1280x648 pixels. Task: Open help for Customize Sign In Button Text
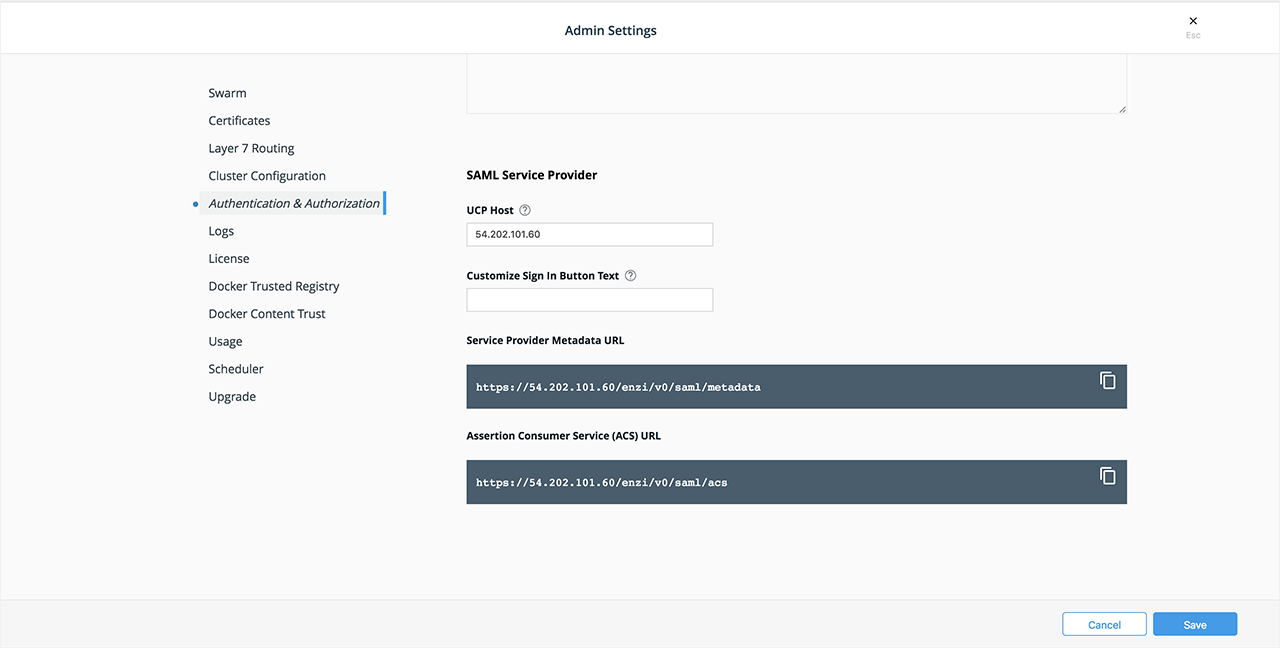tap(630, 275)
